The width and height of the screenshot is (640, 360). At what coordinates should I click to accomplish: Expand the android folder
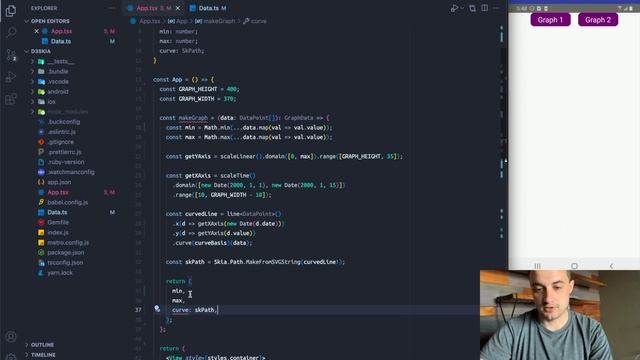click(58, 91)
